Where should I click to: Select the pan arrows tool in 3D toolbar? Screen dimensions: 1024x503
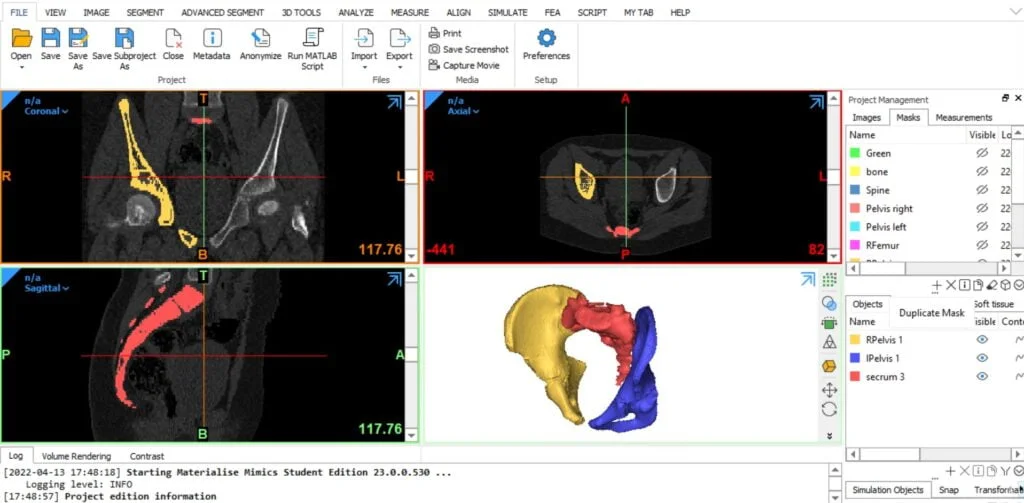point(829,390)
